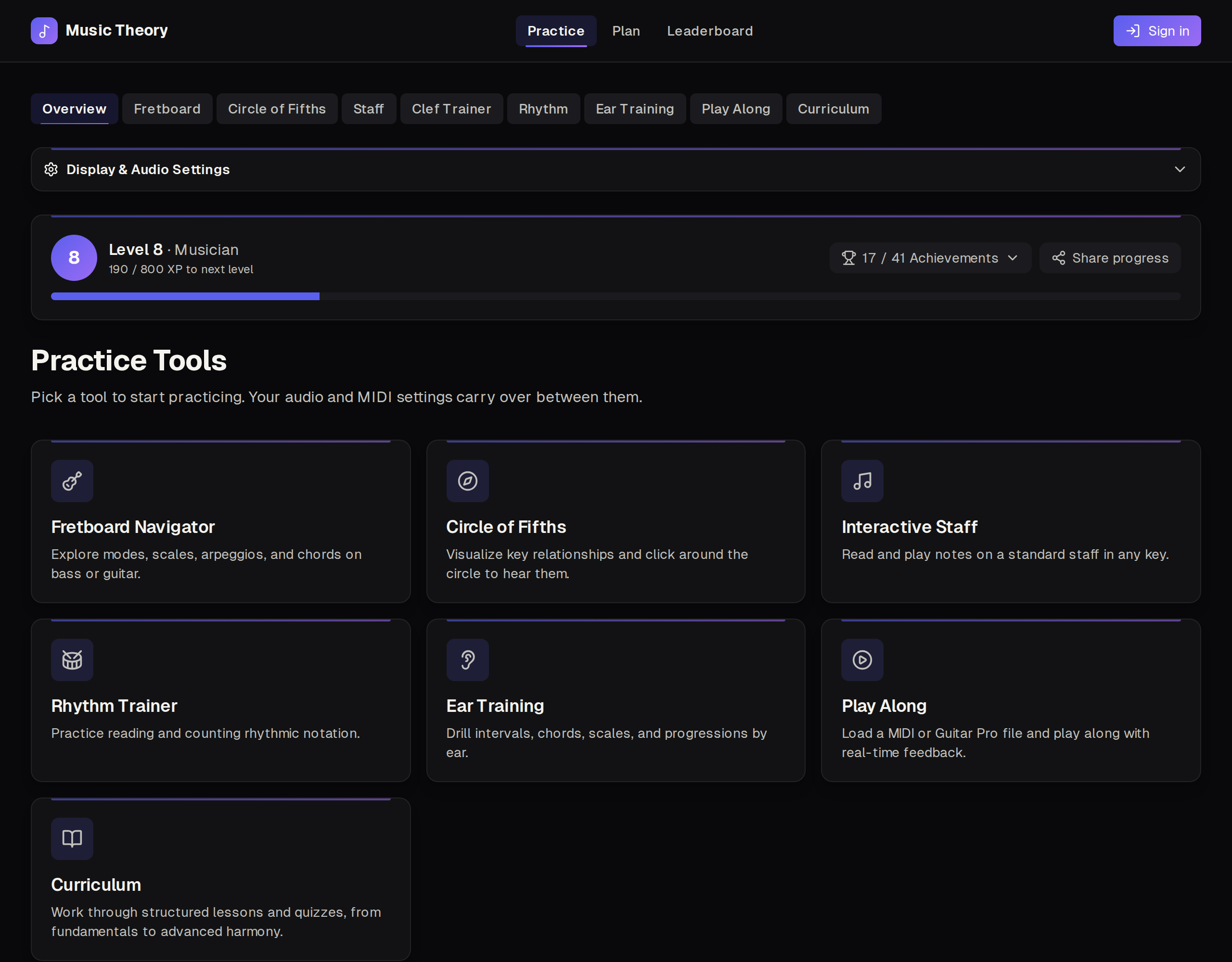Open the Curriculum sub-tab
The image size is (1232, 962).
point(833,109)
